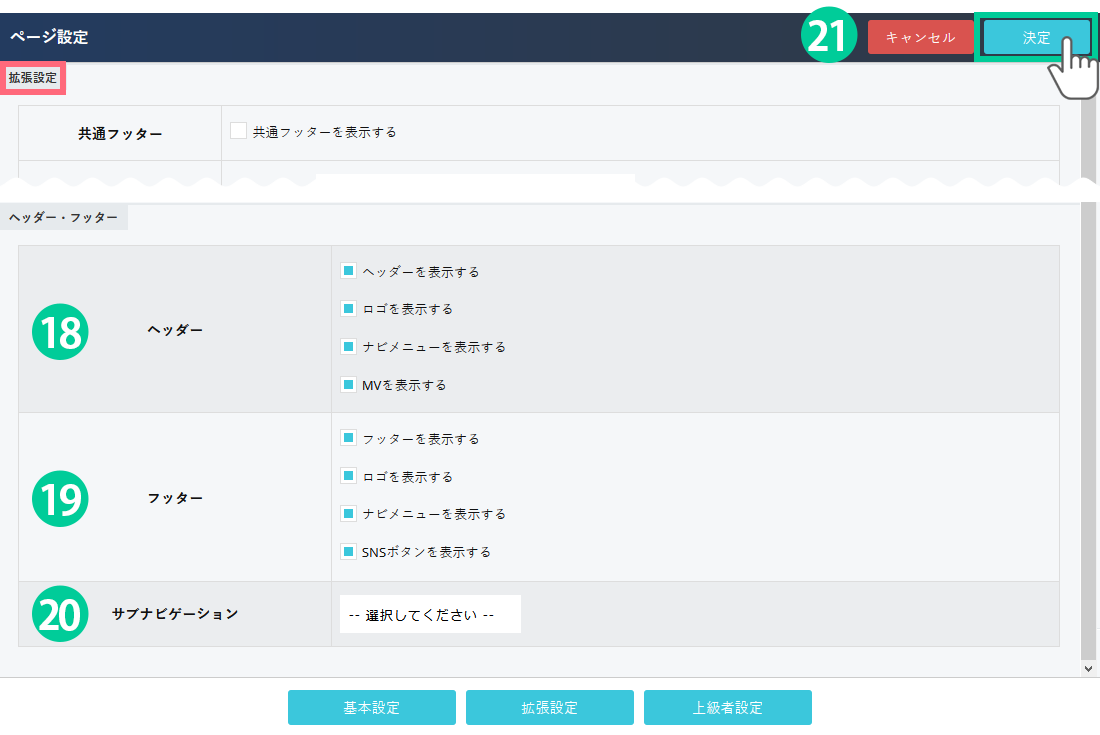
Task: Open the サブナビゲーション selection dropdown
Action: [430, 615]
